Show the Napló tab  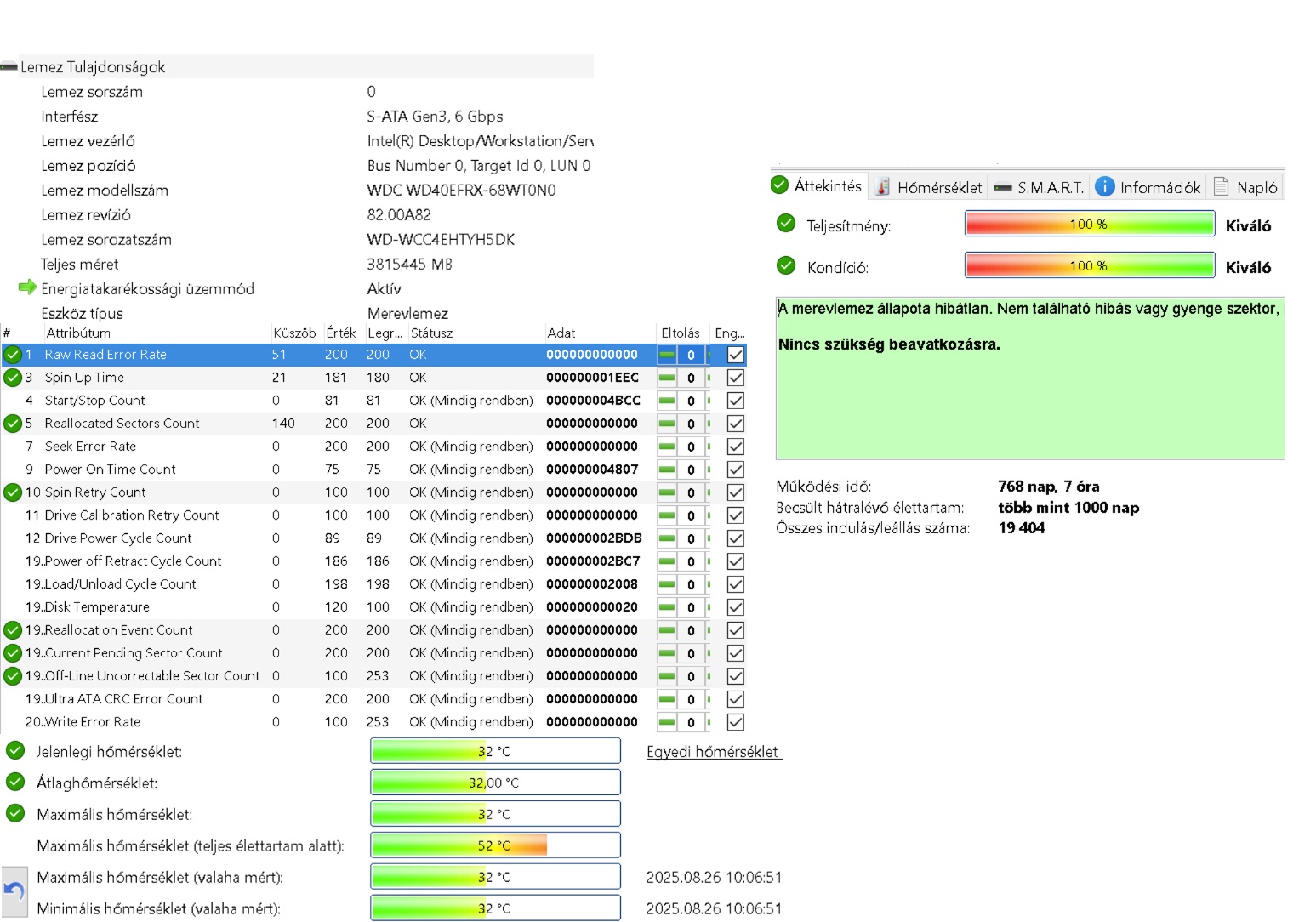click(x=1246, y=187)
